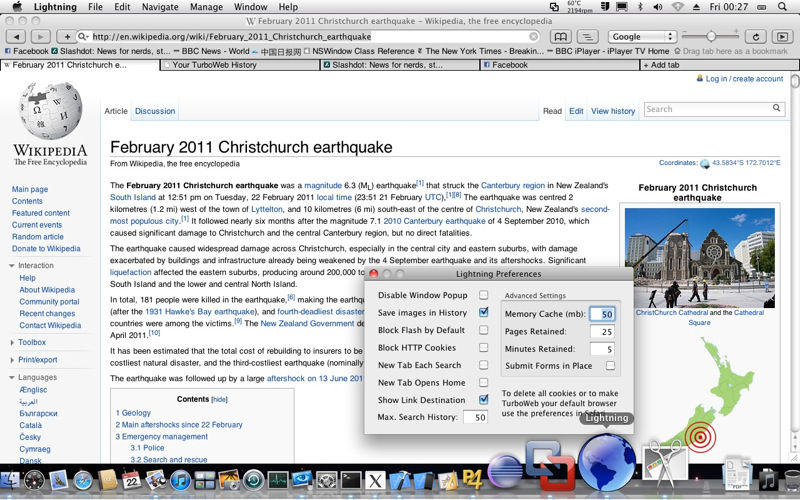Open the File menu
The width and height of the screenshot is (800, 500).
pos(95,7)
